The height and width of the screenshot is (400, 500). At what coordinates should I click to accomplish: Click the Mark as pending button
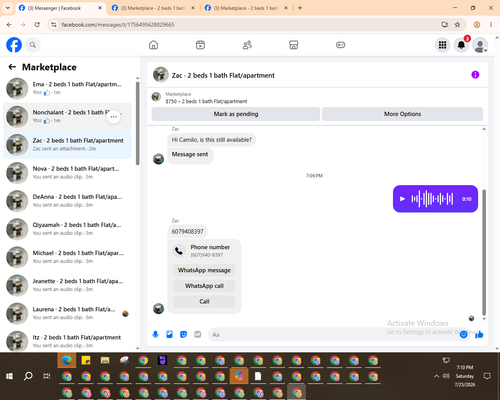pyautogui.click(x=236, y=114)
